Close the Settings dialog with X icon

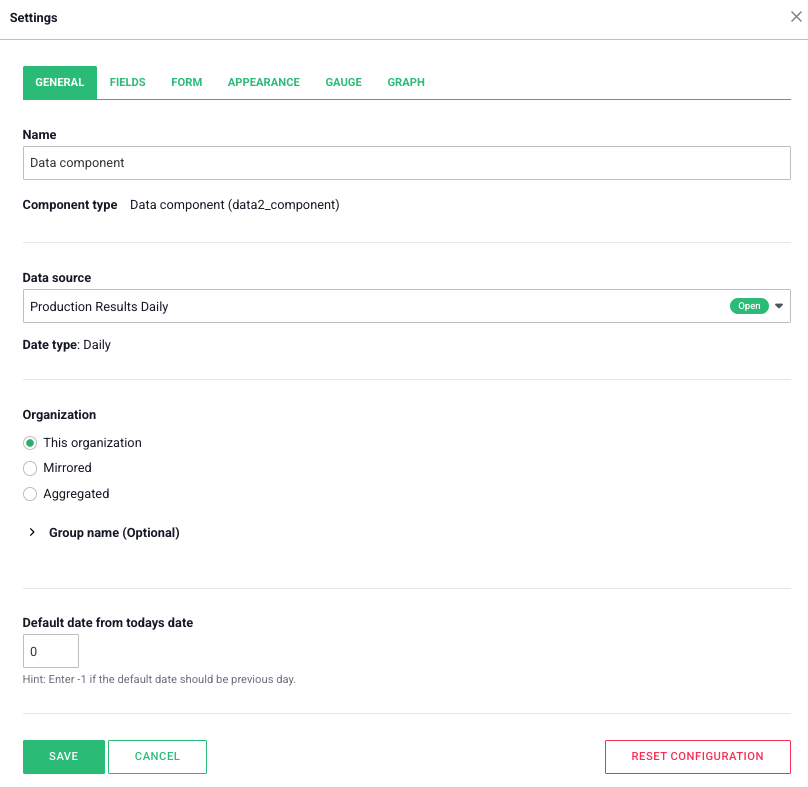(x=796, y=17)
